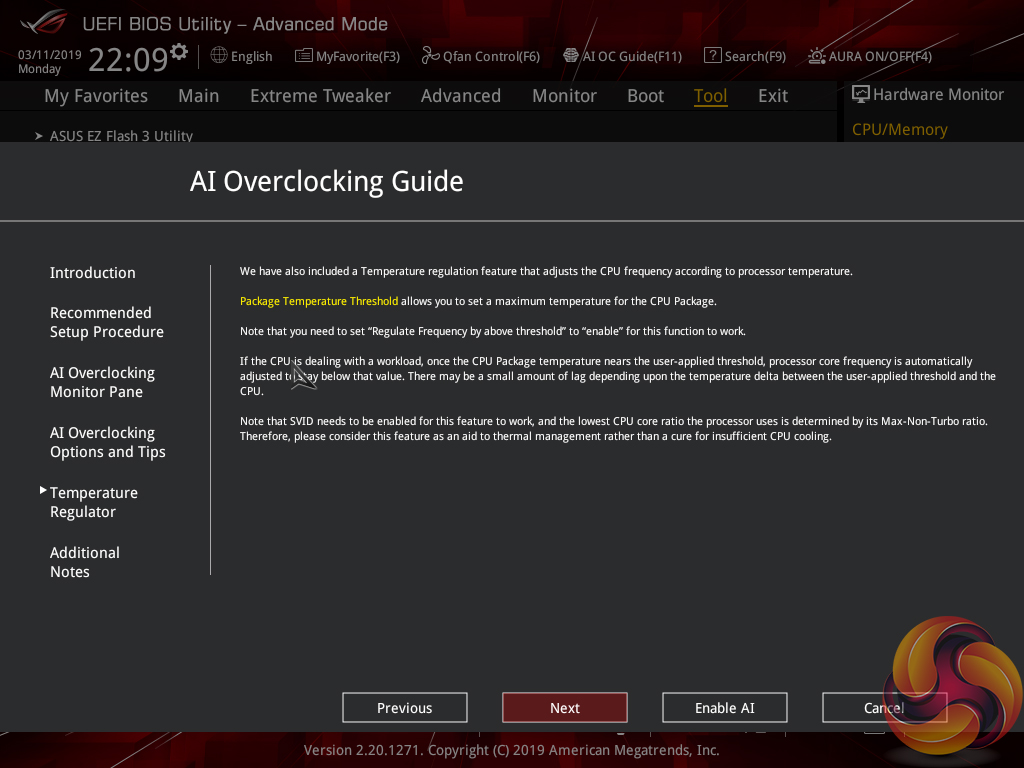Open Extreme Tweaker tab
1024x768 pixels.
tap(320, 96)
